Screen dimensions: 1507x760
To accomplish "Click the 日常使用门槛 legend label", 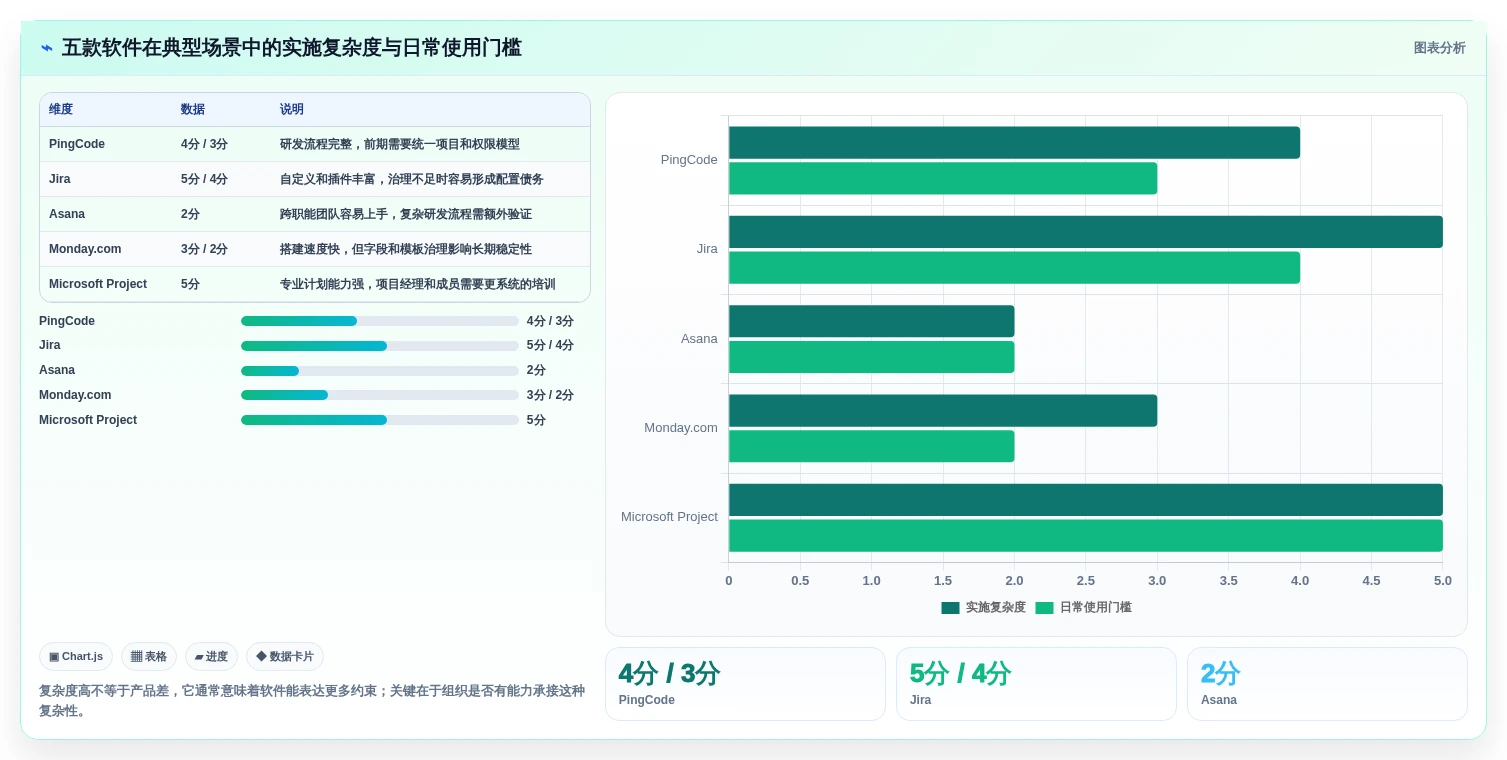I will [x=1095, y=608].
